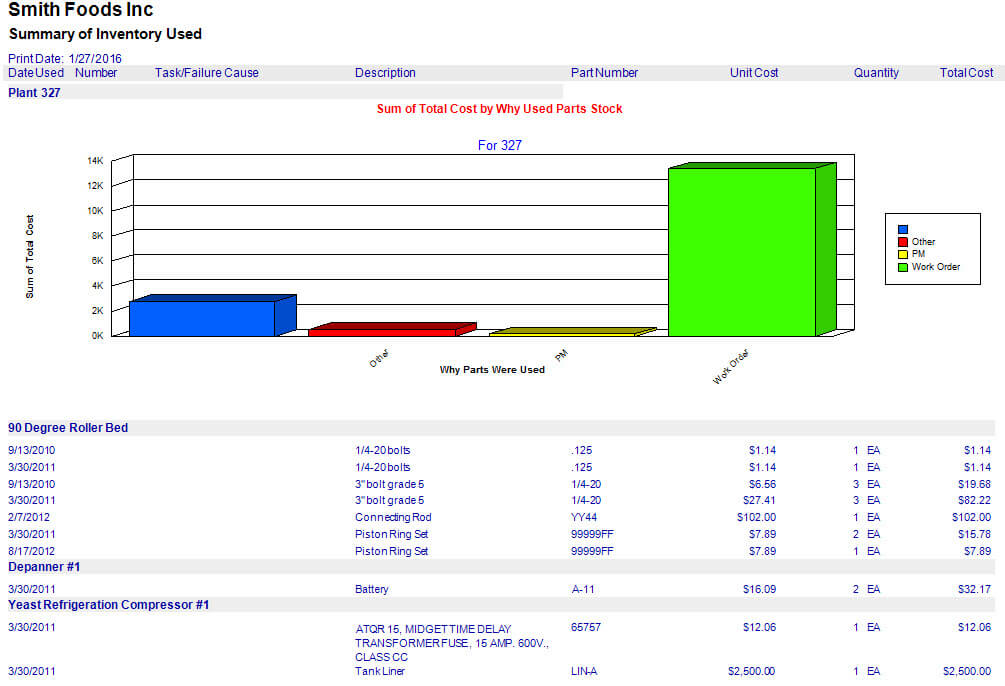Click the Number column header
Screen dimensions: 1005x686
(96, 73)
